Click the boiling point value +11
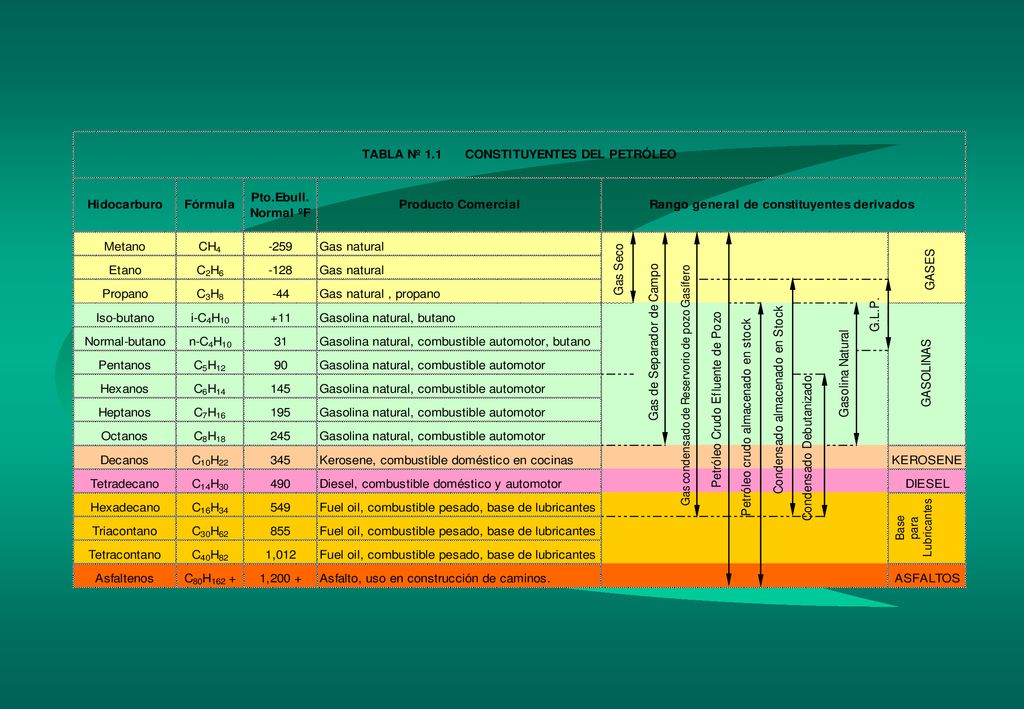The width and height of the screenshot is (1024, 709). click(280, 317)
